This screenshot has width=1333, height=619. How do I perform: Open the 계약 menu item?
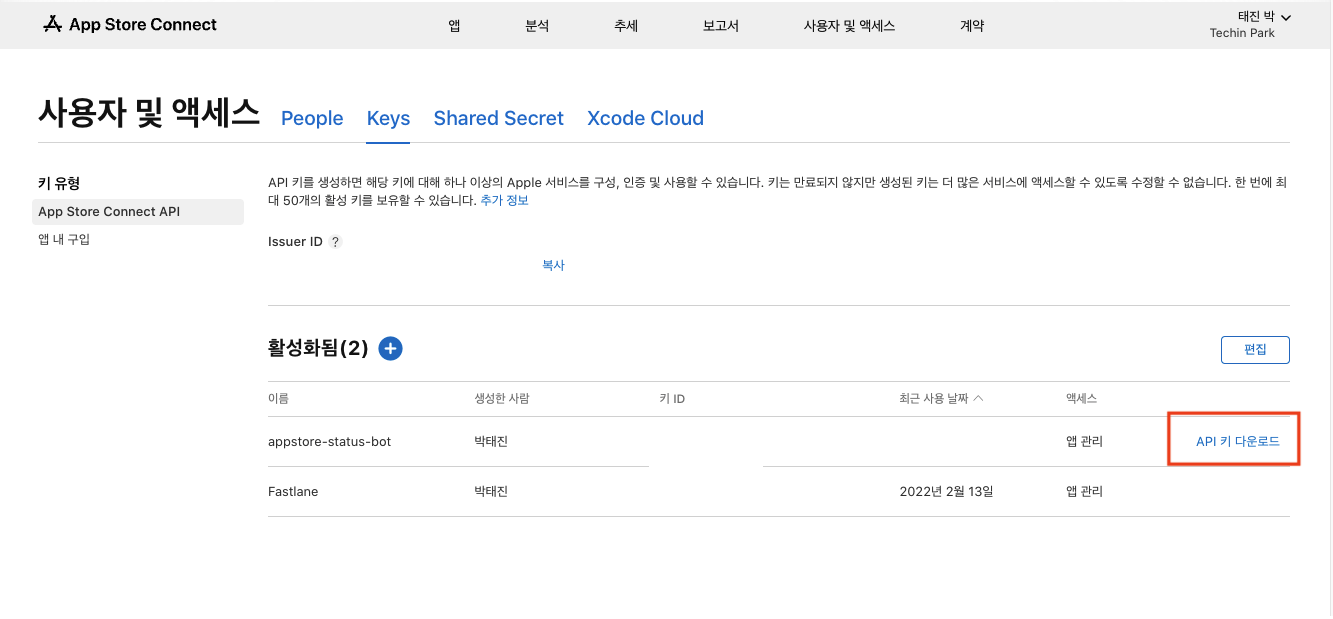[972, 26]
